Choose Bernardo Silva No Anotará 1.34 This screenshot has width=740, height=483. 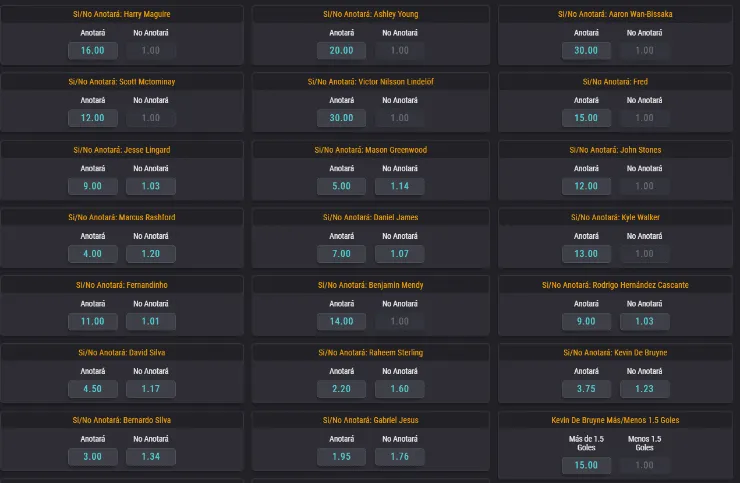[x=150, y=457]
